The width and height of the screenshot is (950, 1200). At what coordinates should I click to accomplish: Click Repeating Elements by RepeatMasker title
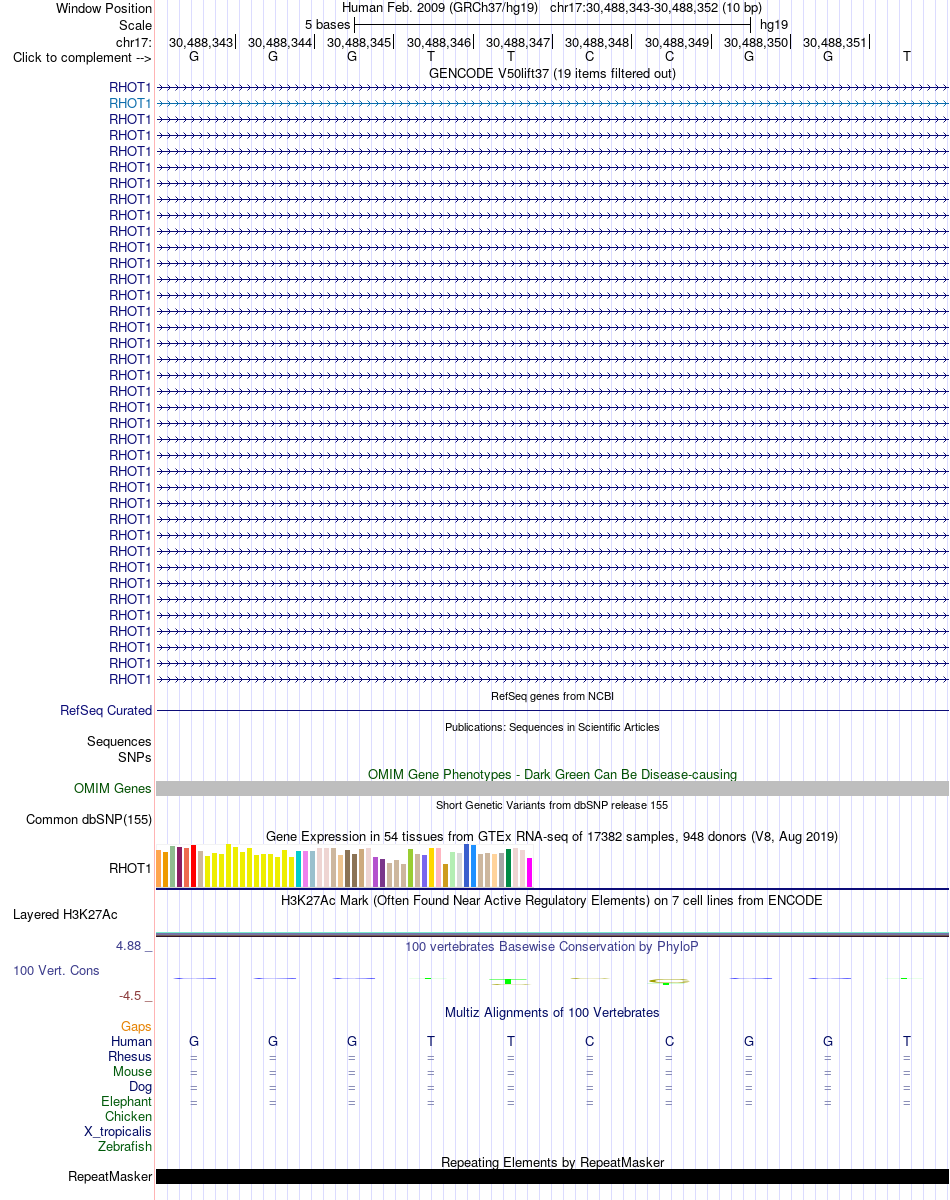coord(552,1162)
